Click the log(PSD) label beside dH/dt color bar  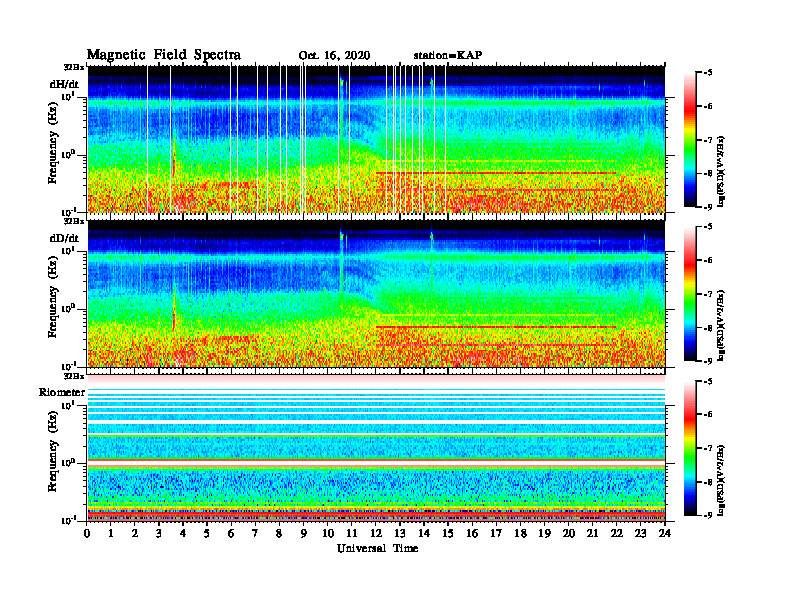[721, 170]
